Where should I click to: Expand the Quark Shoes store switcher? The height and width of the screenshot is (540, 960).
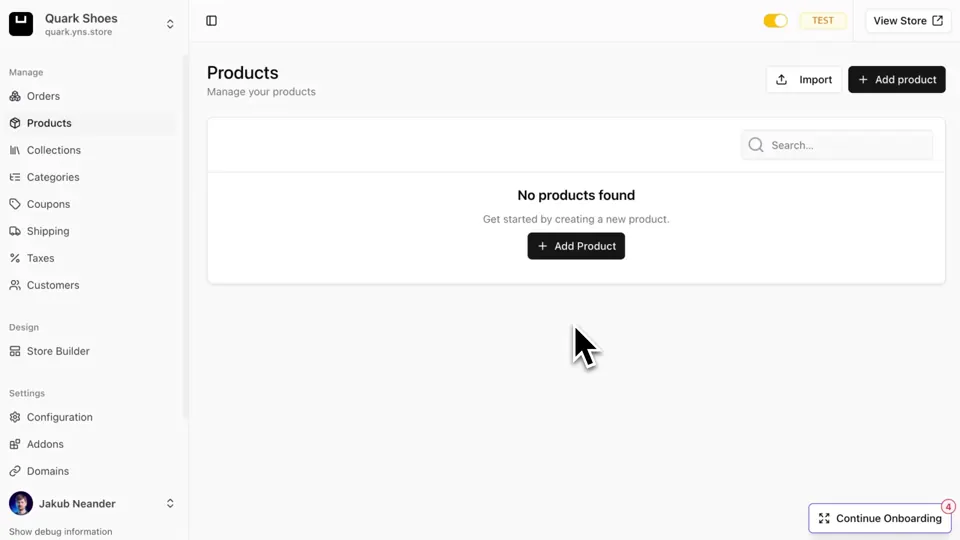tap(170, 24)
